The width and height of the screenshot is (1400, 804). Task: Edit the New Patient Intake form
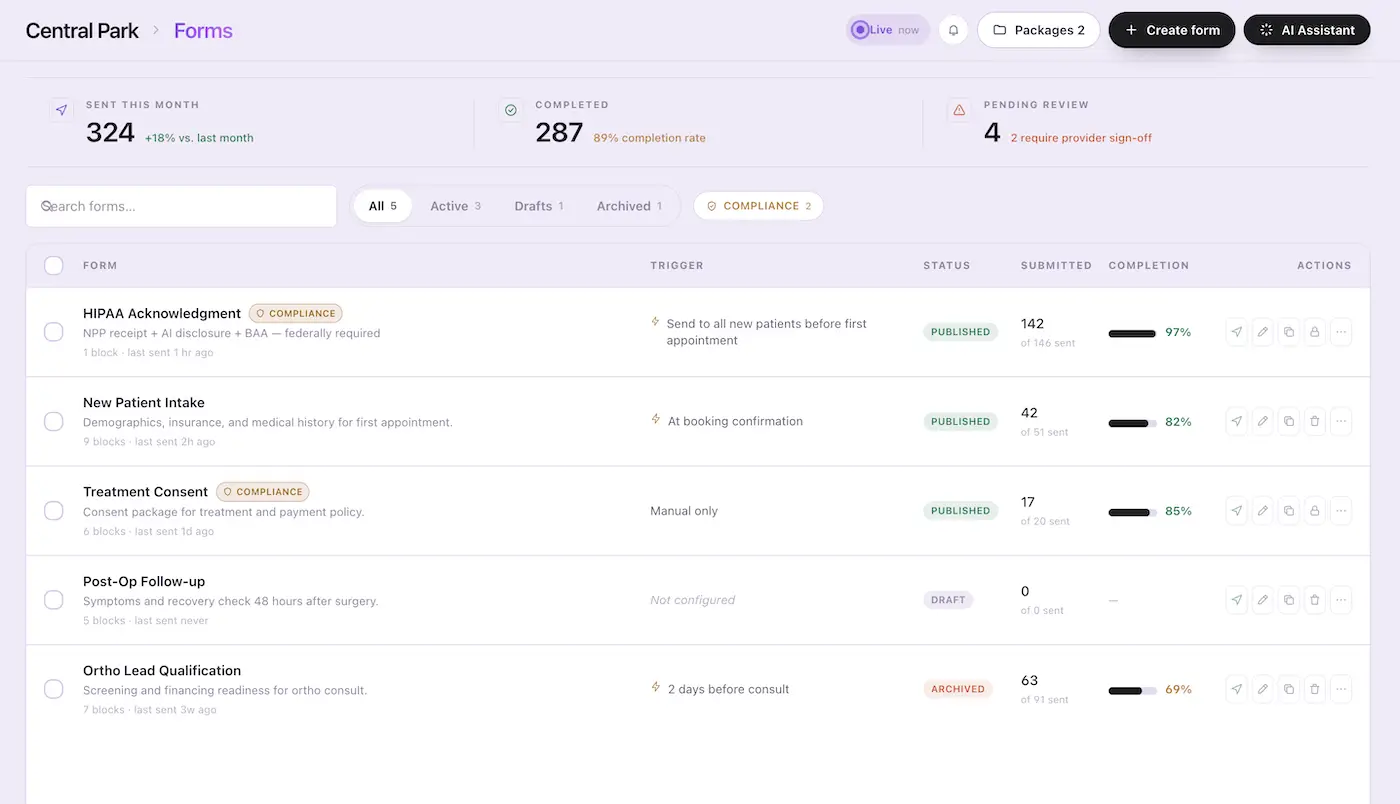coord(1263,421)
